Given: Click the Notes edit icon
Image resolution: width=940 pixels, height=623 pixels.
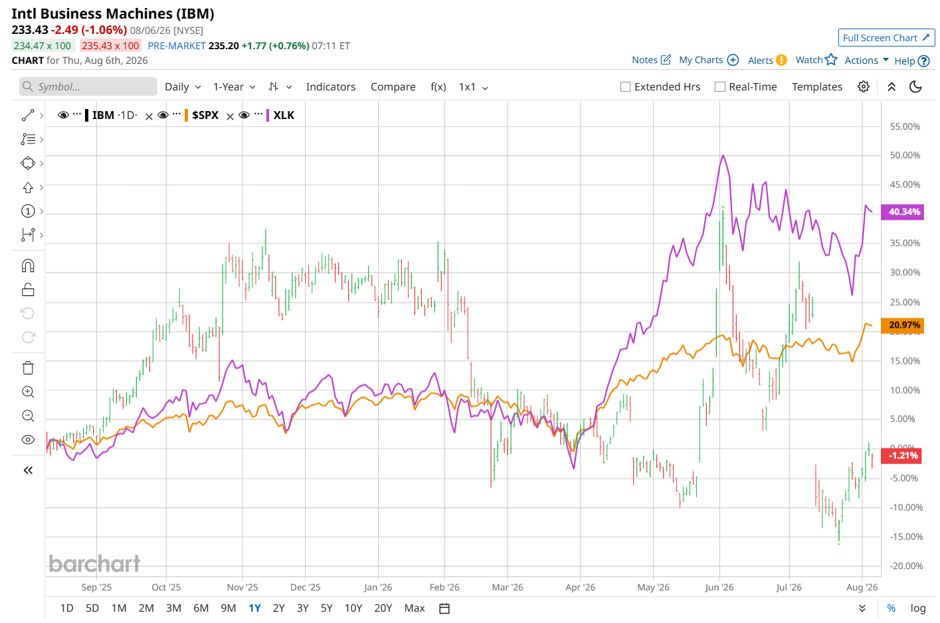Looking at the screenshot, I should pyautogui.click(x=665, y=59).
